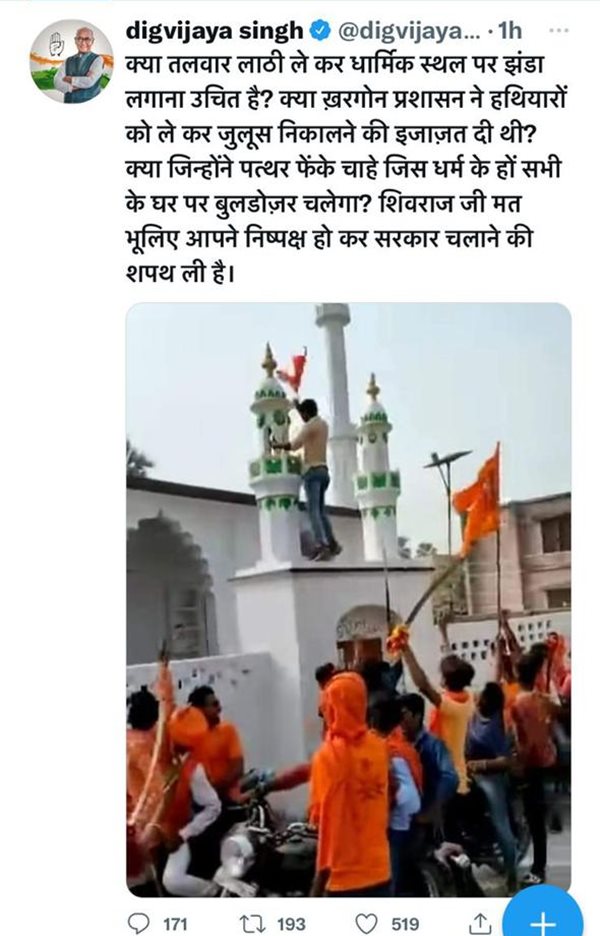Click the Hindi tweet text body
Screen dimensions: 600x936
coord(345,168)
